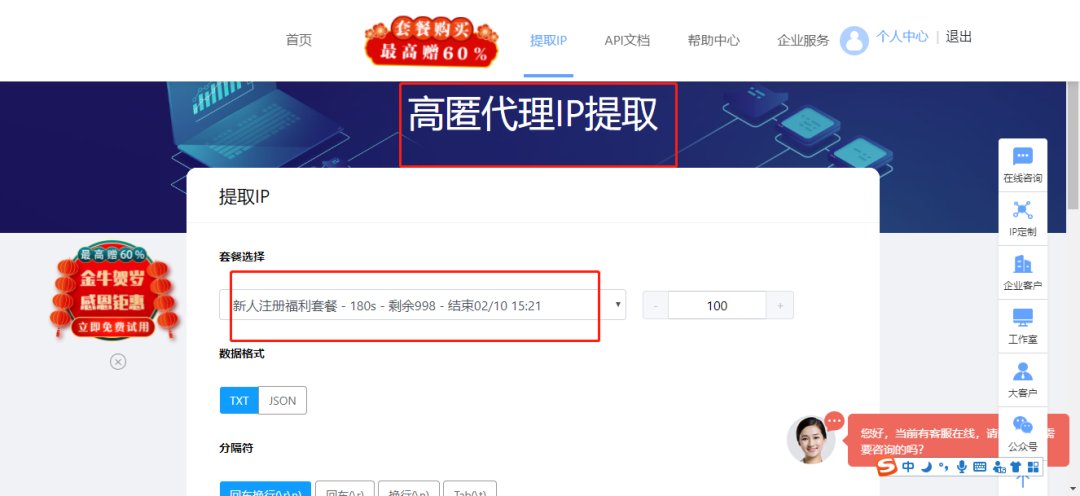The width and height of the screenshot is (1080, 496).
Task: Click the 数据格式 label
Action: point(242,353)
